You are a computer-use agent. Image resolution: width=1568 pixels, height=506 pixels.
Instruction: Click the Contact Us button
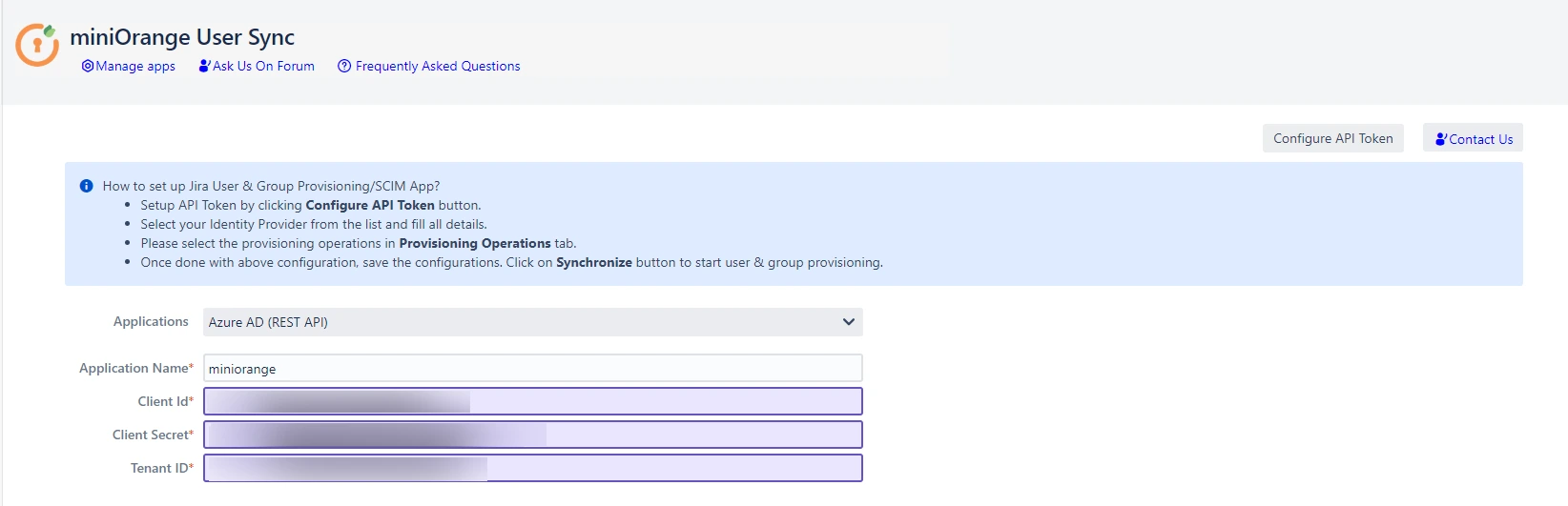1473,138
